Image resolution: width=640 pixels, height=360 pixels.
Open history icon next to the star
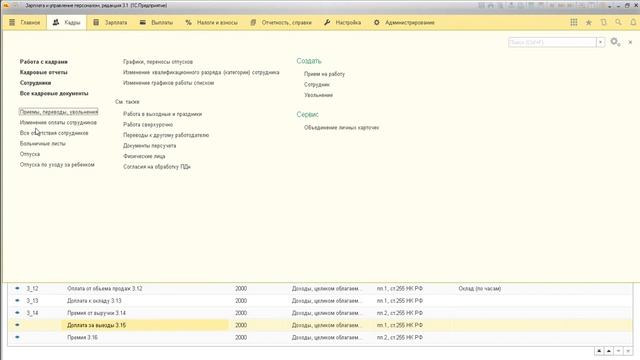click(x=604, y=22)
